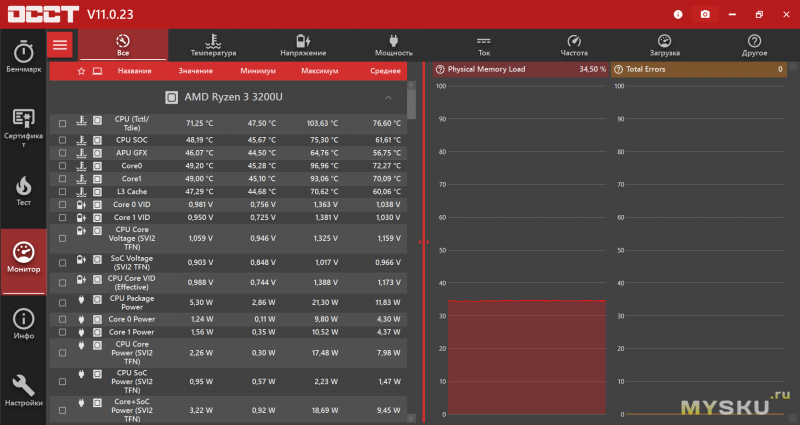Screen dimensions: 800x425
Task: Click the scroll down arrow of sensor list
Action: click(x=412, y=418)
